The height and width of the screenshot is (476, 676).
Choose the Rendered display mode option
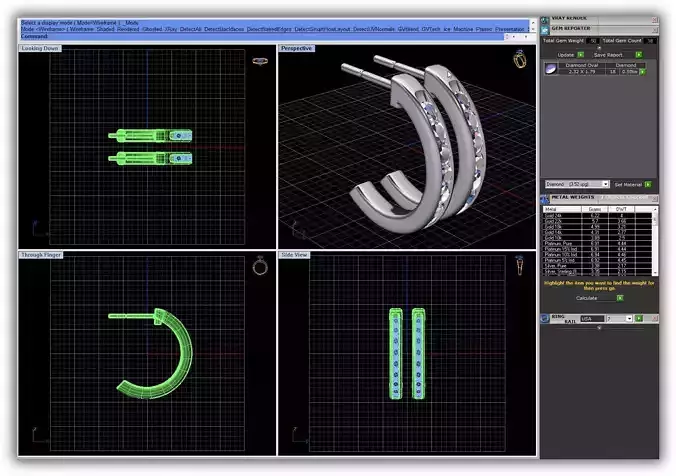(128, 29)
